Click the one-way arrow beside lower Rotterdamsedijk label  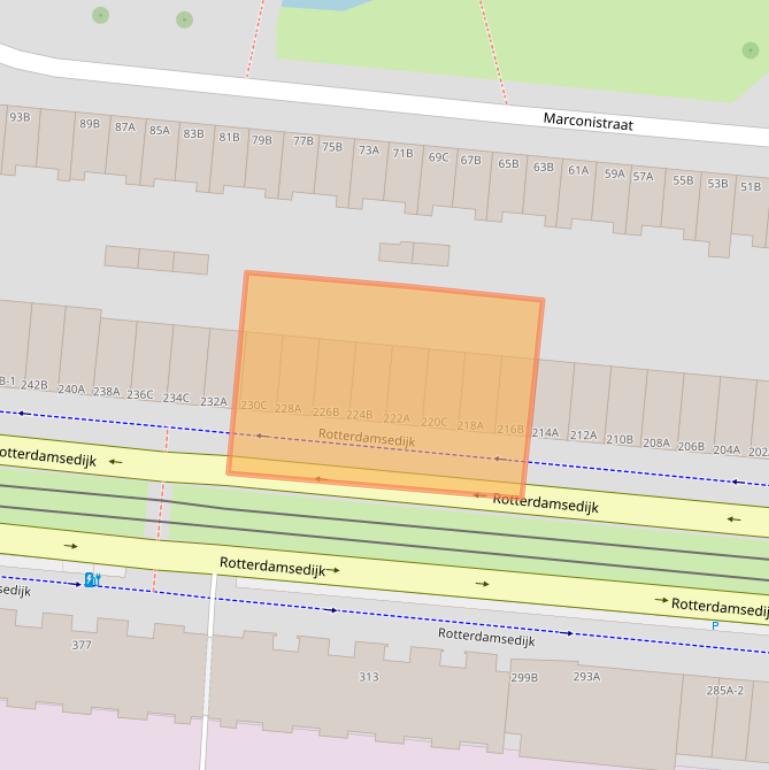coord(333,571)
